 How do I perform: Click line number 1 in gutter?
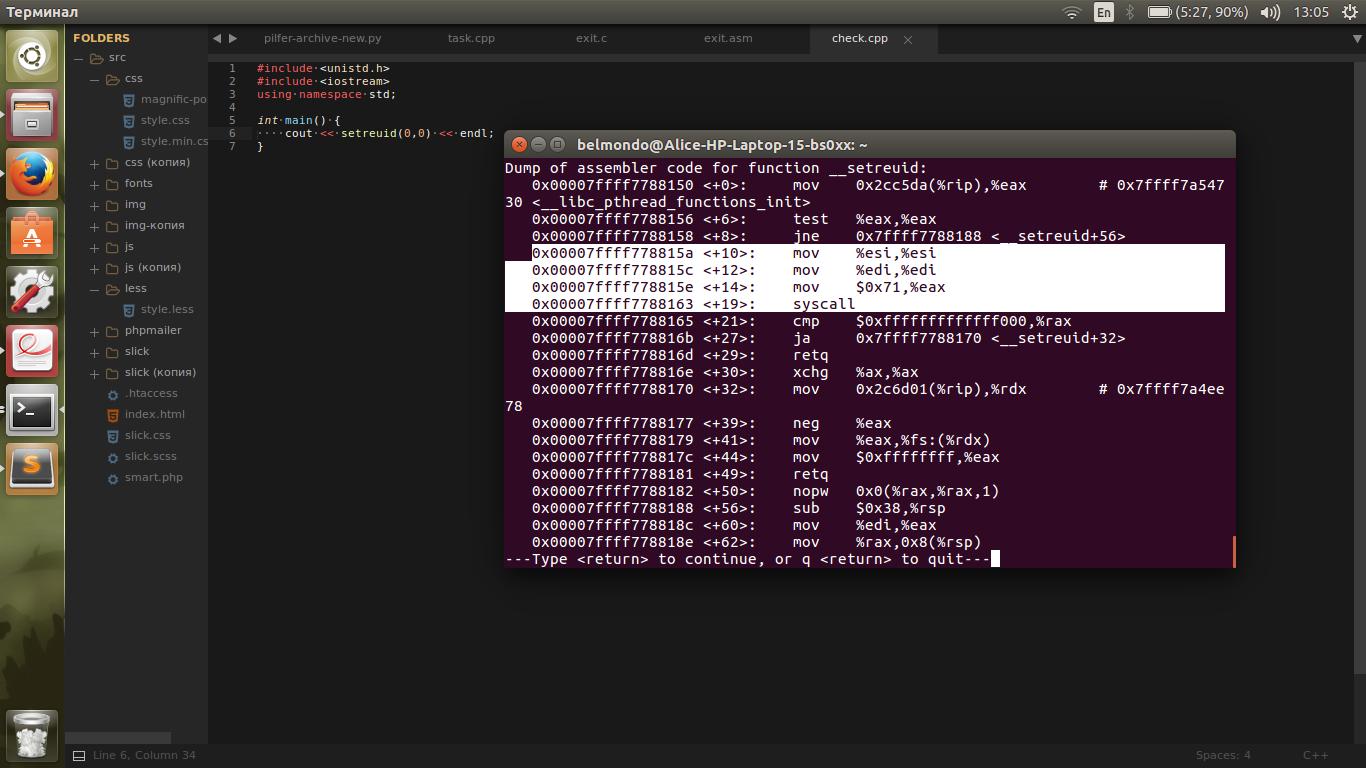point(232,68)
